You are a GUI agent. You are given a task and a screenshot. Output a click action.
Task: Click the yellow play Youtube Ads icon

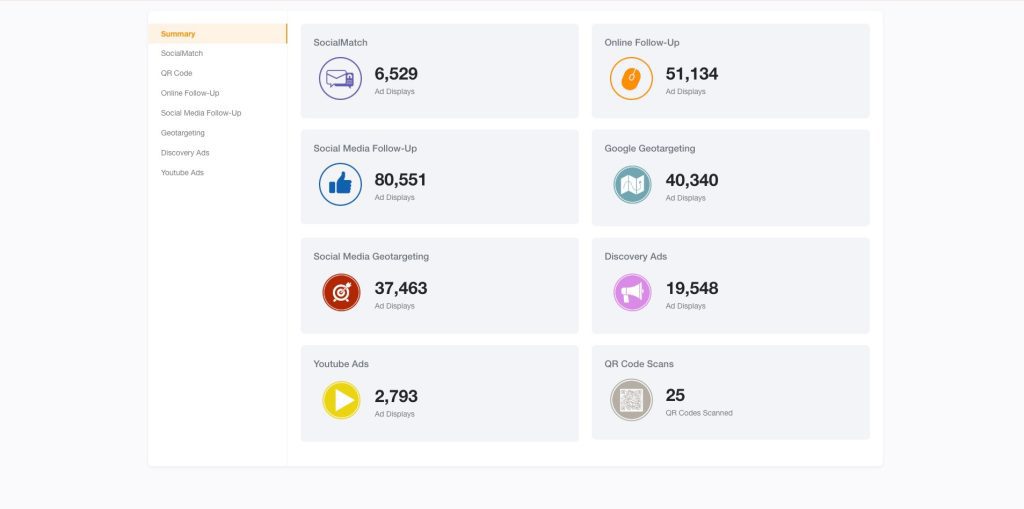tap(340, 400)
